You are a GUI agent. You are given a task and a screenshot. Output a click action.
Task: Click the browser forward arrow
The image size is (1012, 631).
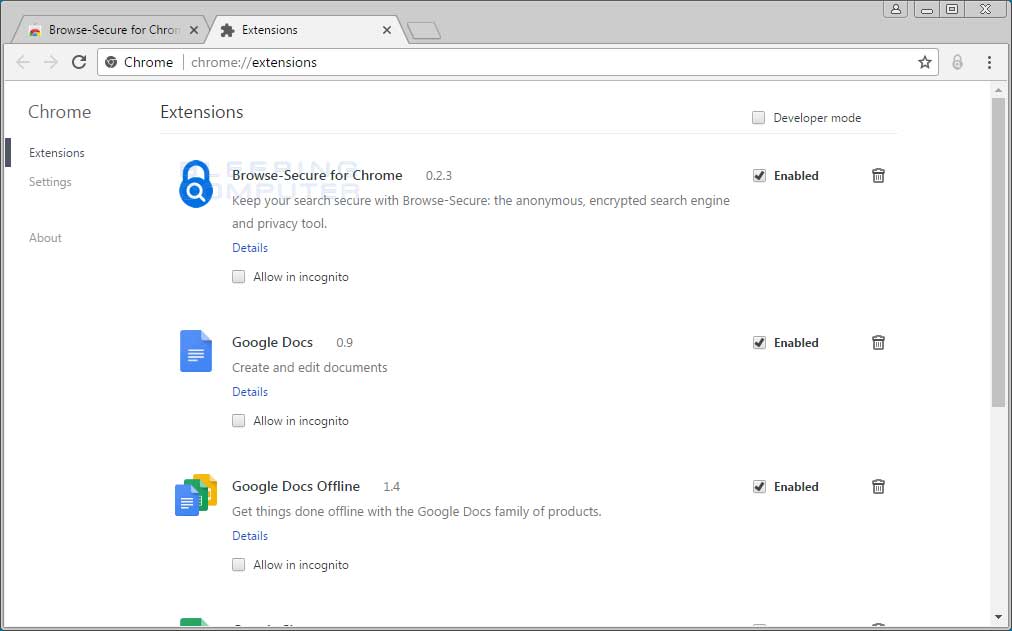click(50, 62)
